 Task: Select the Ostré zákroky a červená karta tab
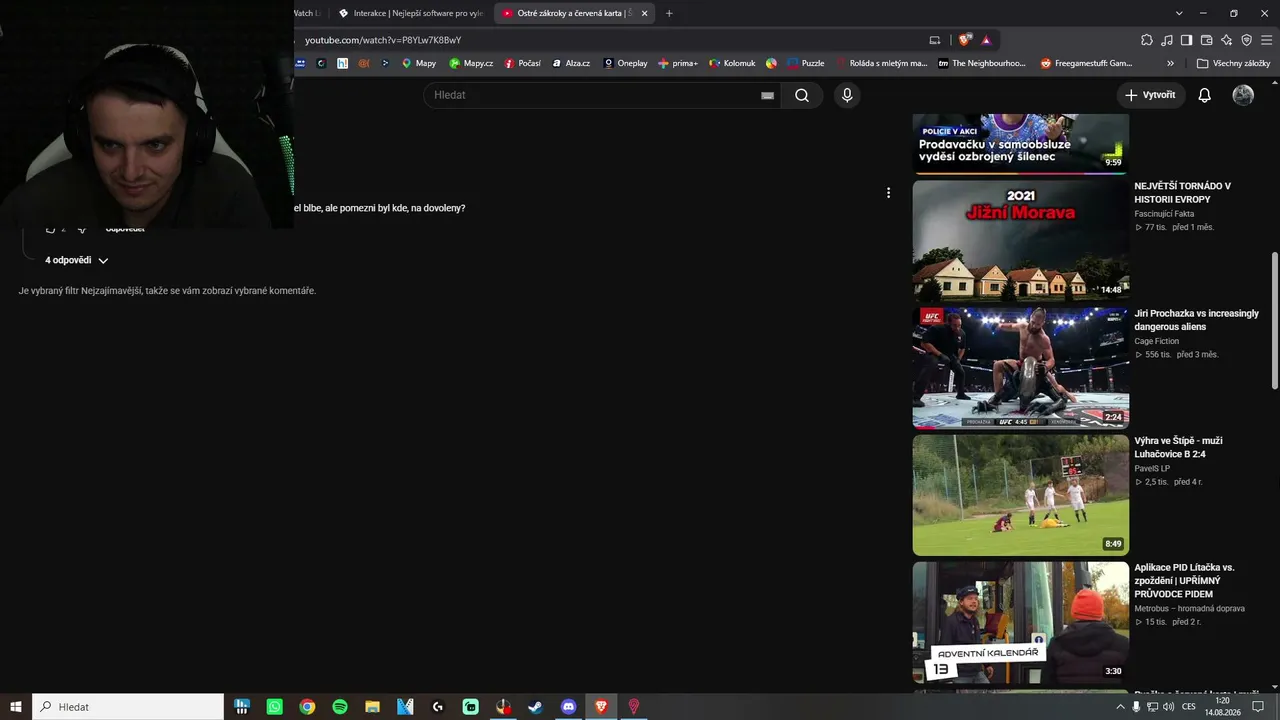pyautogui.click(x=566, y=13)
